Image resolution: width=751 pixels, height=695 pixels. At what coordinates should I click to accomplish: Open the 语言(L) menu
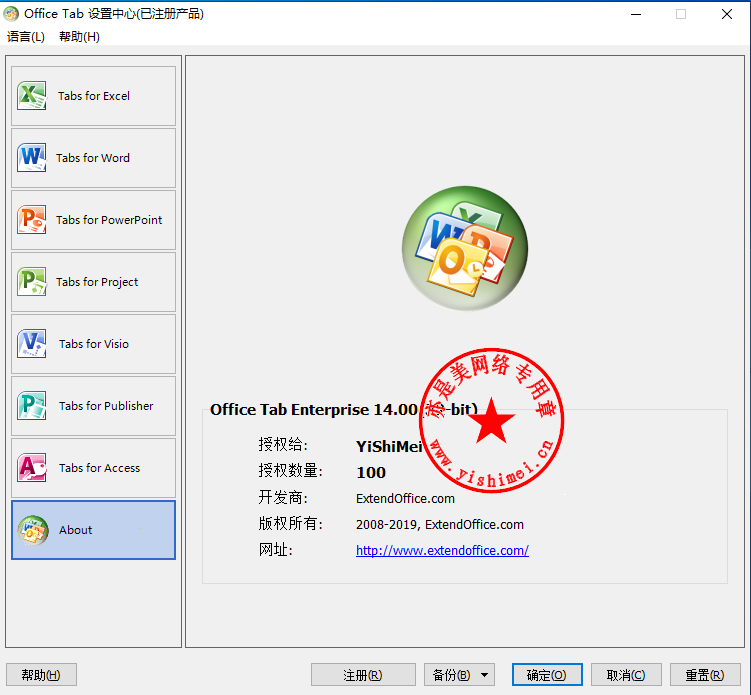26,37
